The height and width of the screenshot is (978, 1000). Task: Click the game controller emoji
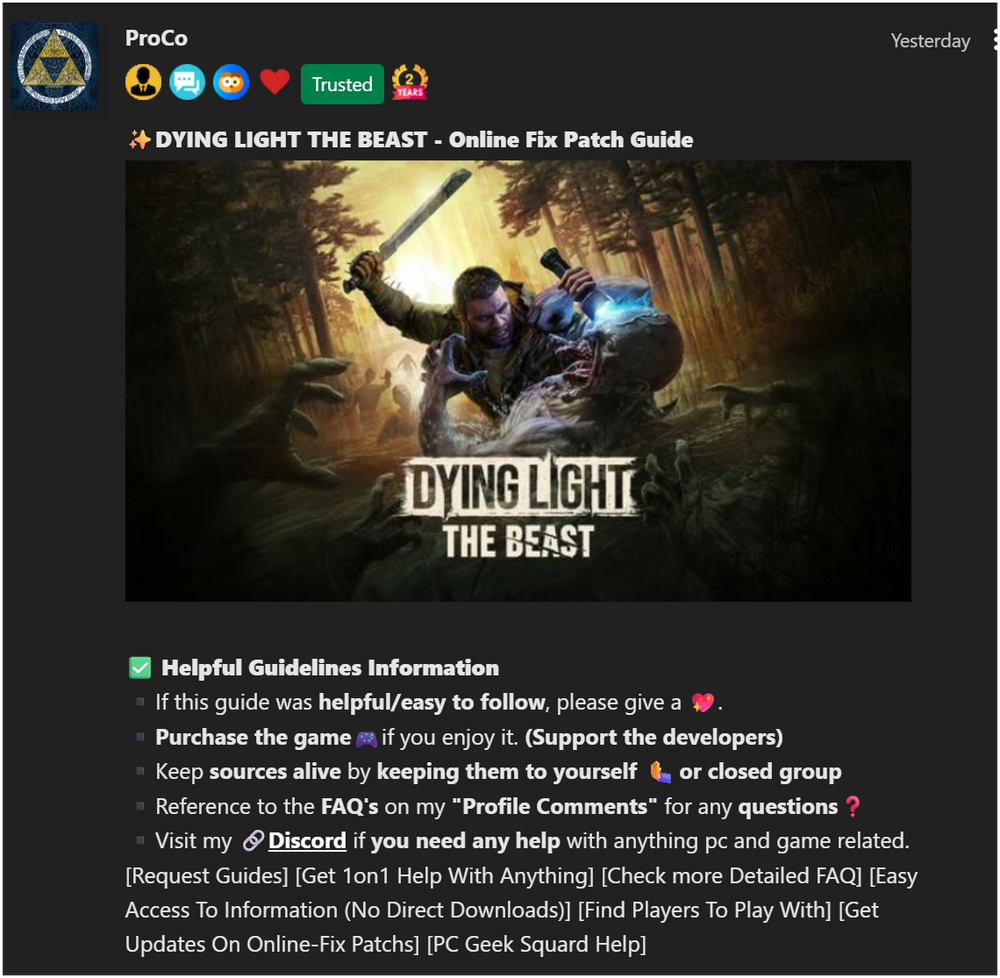[366, 738]
